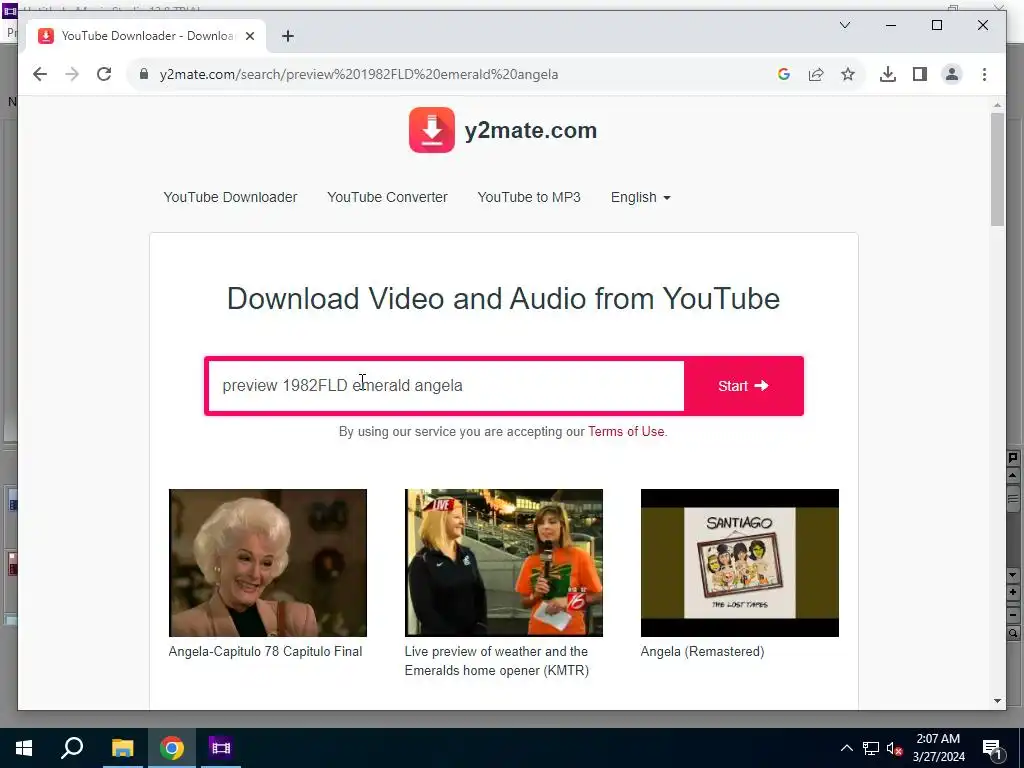View site information via the lock icon
Screen dimensions: 1024x768
click(144, 74)
